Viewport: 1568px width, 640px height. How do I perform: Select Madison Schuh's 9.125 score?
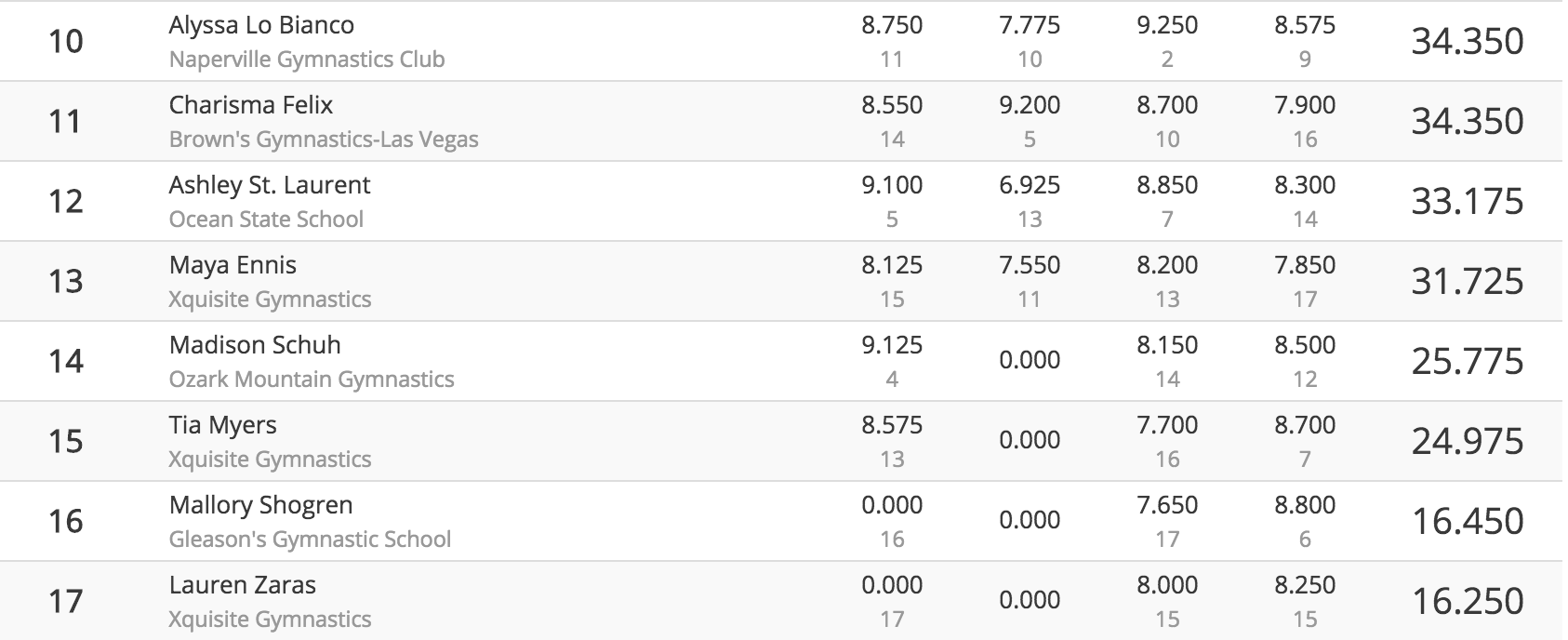[892, 345]
